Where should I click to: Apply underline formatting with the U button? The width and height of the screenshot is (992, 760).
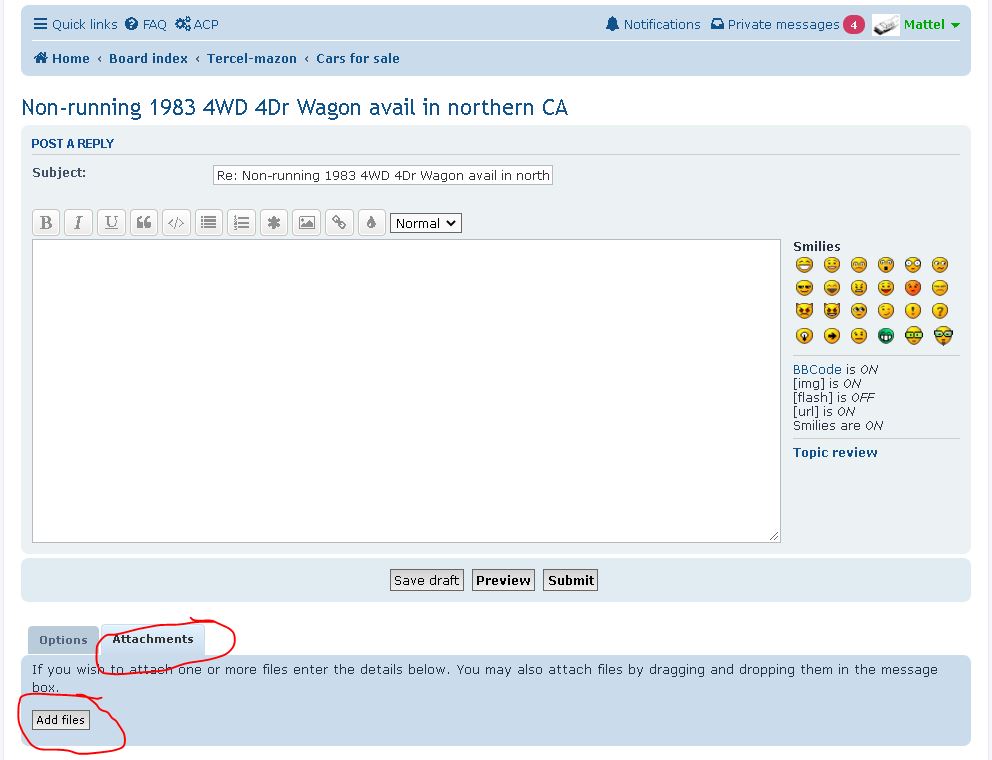pyautogui.click(x=111, y=223)
